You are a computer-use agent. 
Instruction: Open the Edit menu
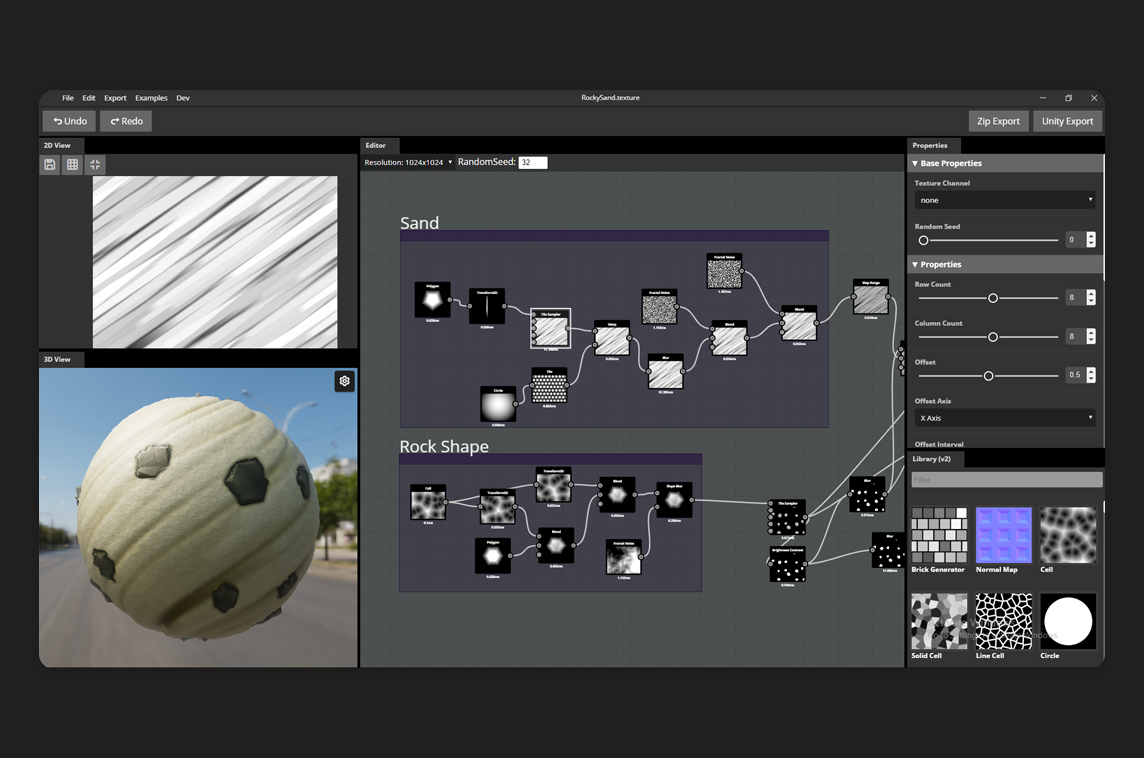[89, 98]
